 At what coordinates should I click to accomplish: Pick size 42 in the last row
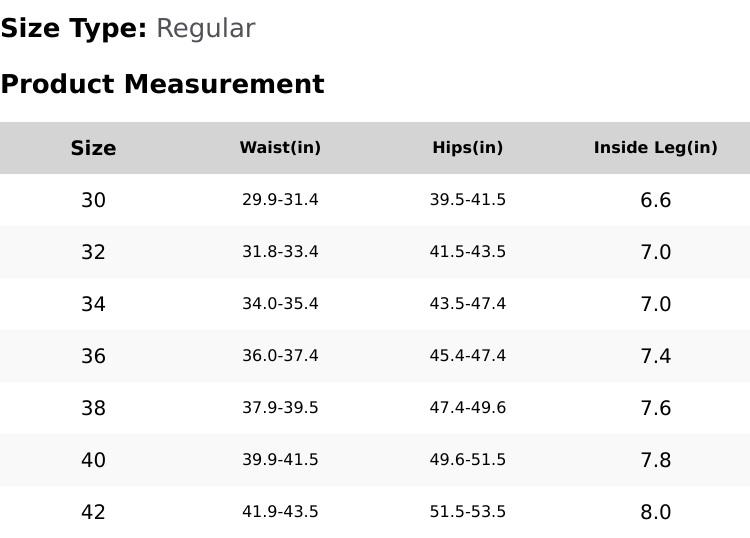(x=93, y=512)
